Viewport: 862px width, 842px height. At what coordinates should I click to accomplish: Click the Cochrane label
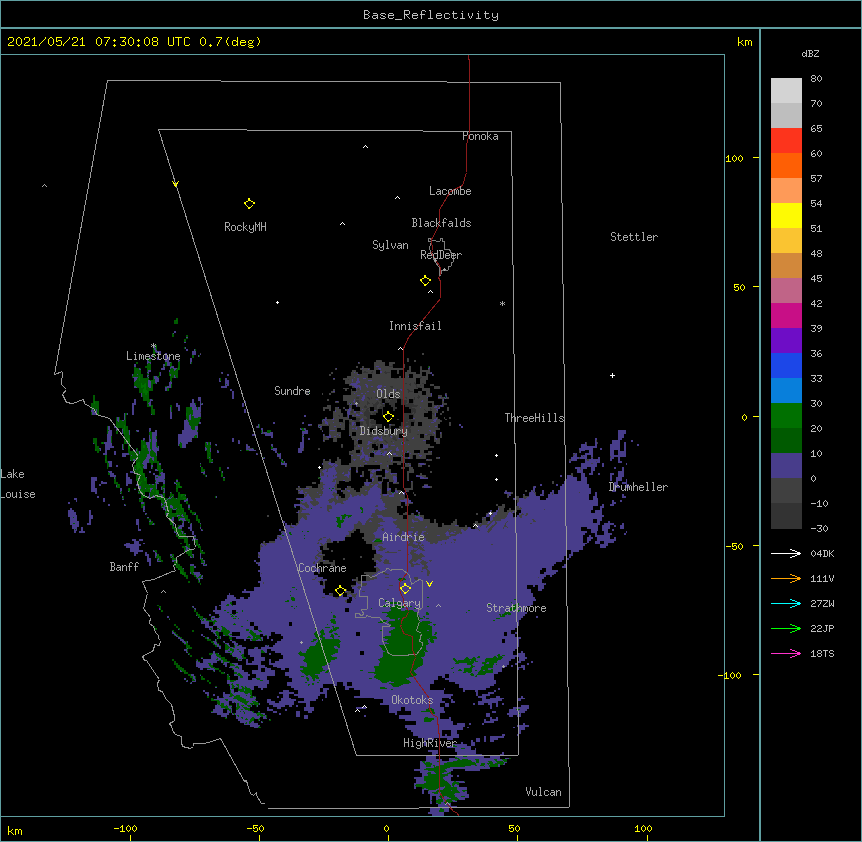[x=322, y=568]
